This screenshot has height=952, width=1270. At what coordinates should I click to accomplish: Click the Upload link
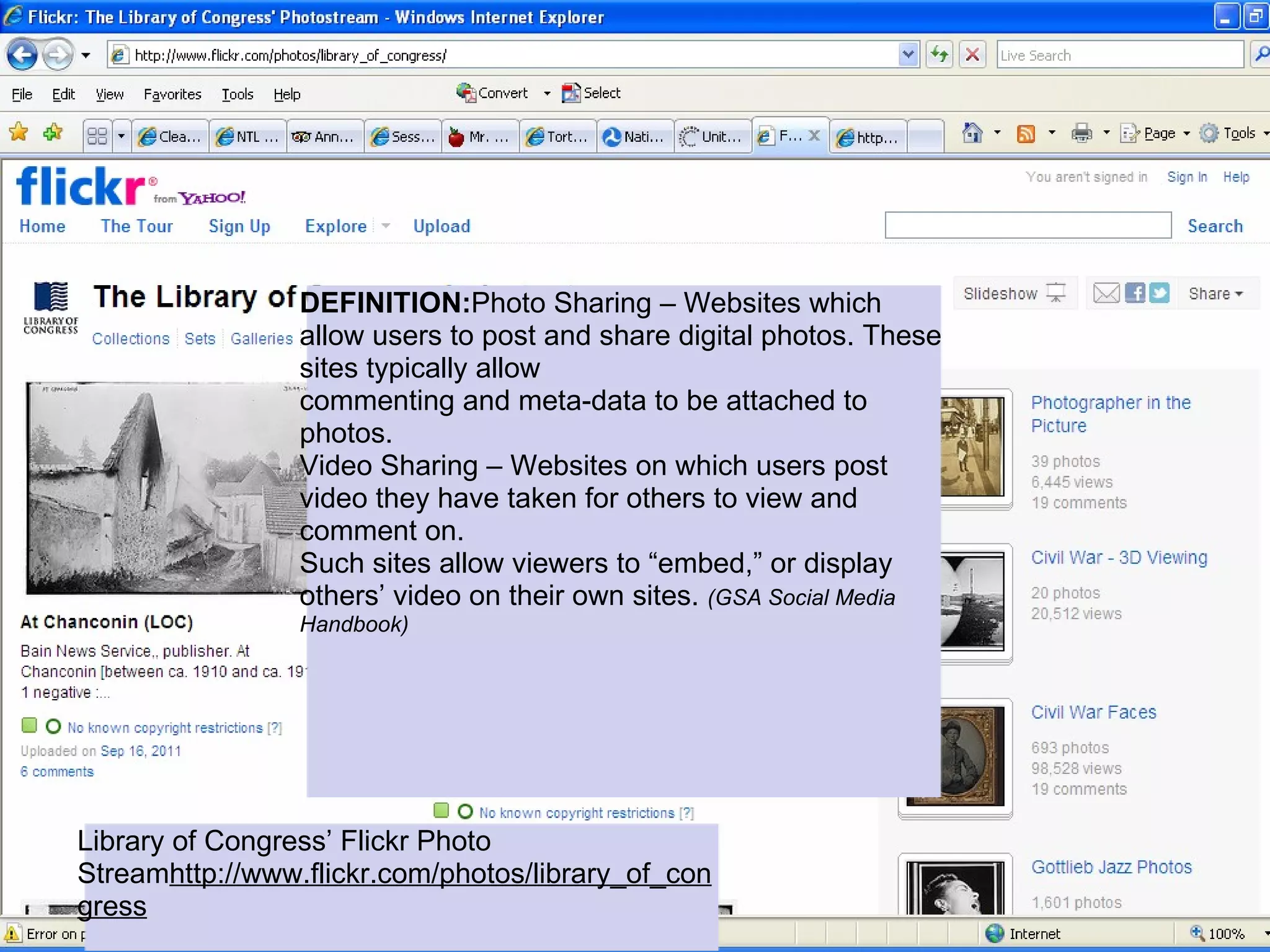point(442,226)
